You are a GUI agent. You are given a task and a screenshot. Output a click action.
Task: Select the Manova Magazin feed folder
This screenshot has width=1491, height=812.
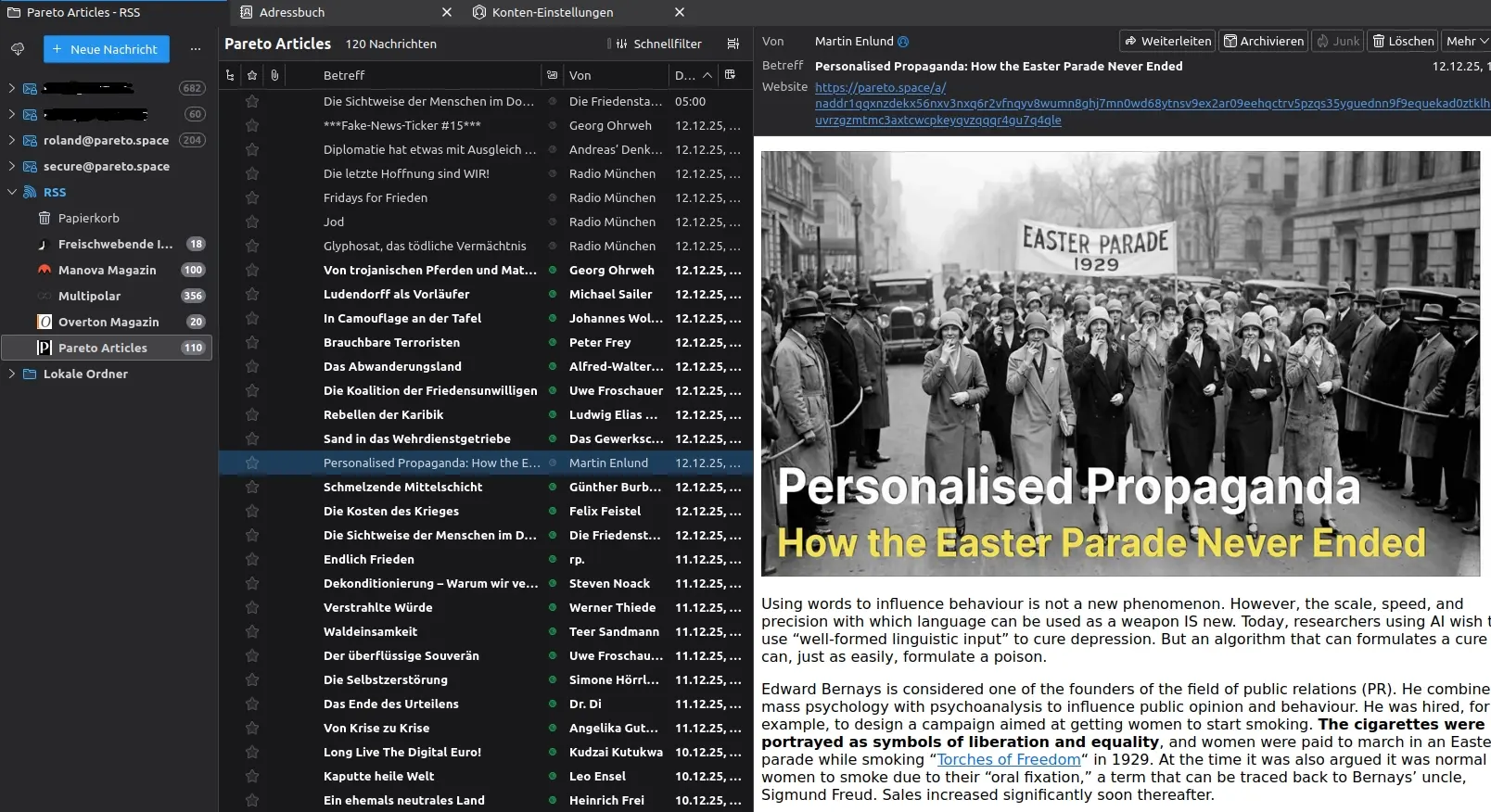pyautogui.click(x=107, y=270)
